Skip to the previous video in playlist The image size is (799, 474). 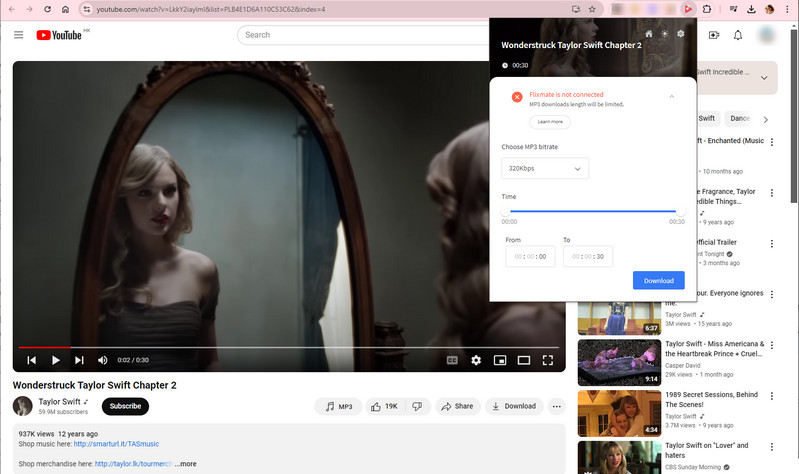click(x=32, y=360)
